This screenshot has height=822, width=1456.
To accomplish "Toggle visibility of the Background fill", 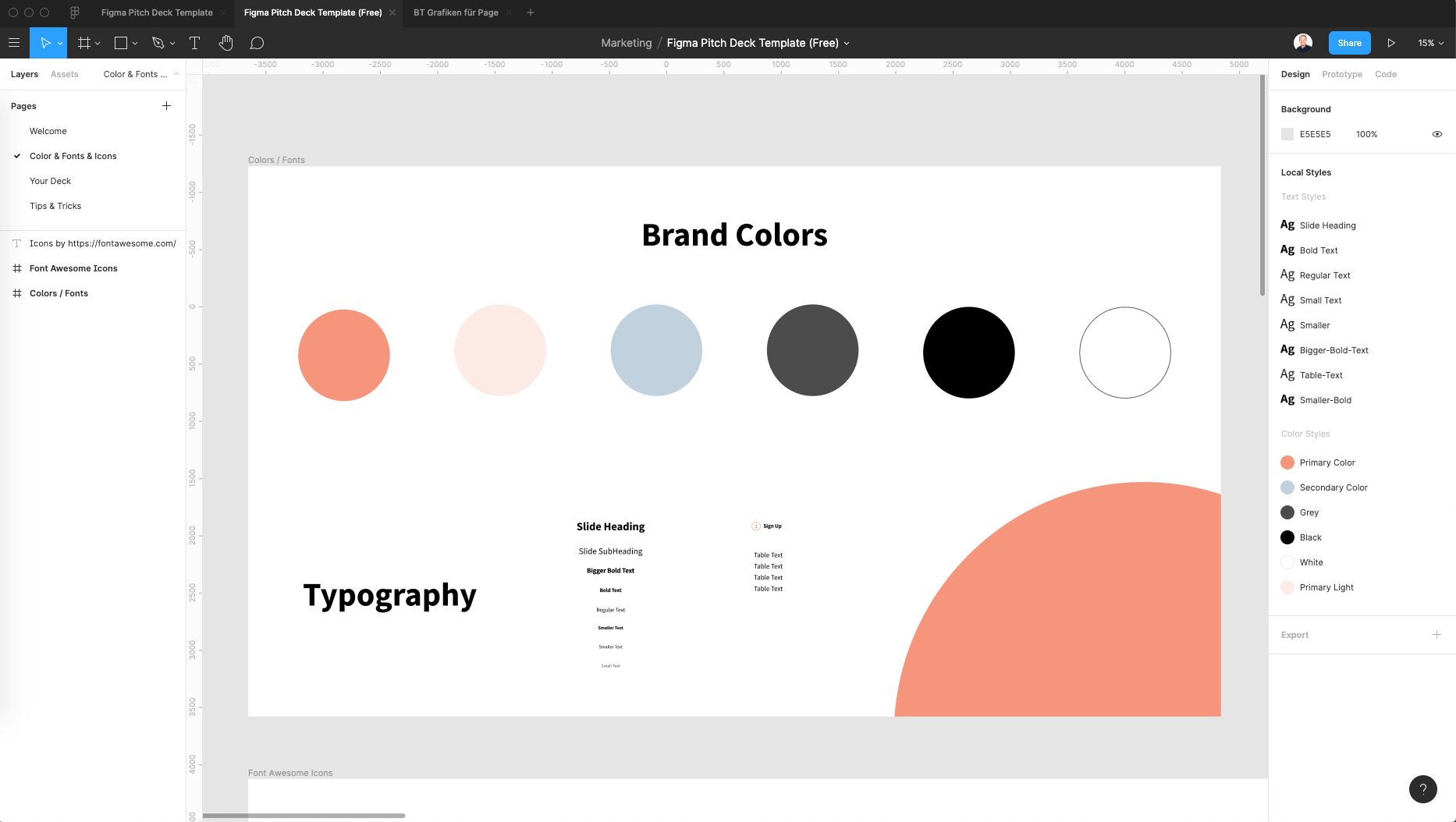I will (x=1437, y=134).
